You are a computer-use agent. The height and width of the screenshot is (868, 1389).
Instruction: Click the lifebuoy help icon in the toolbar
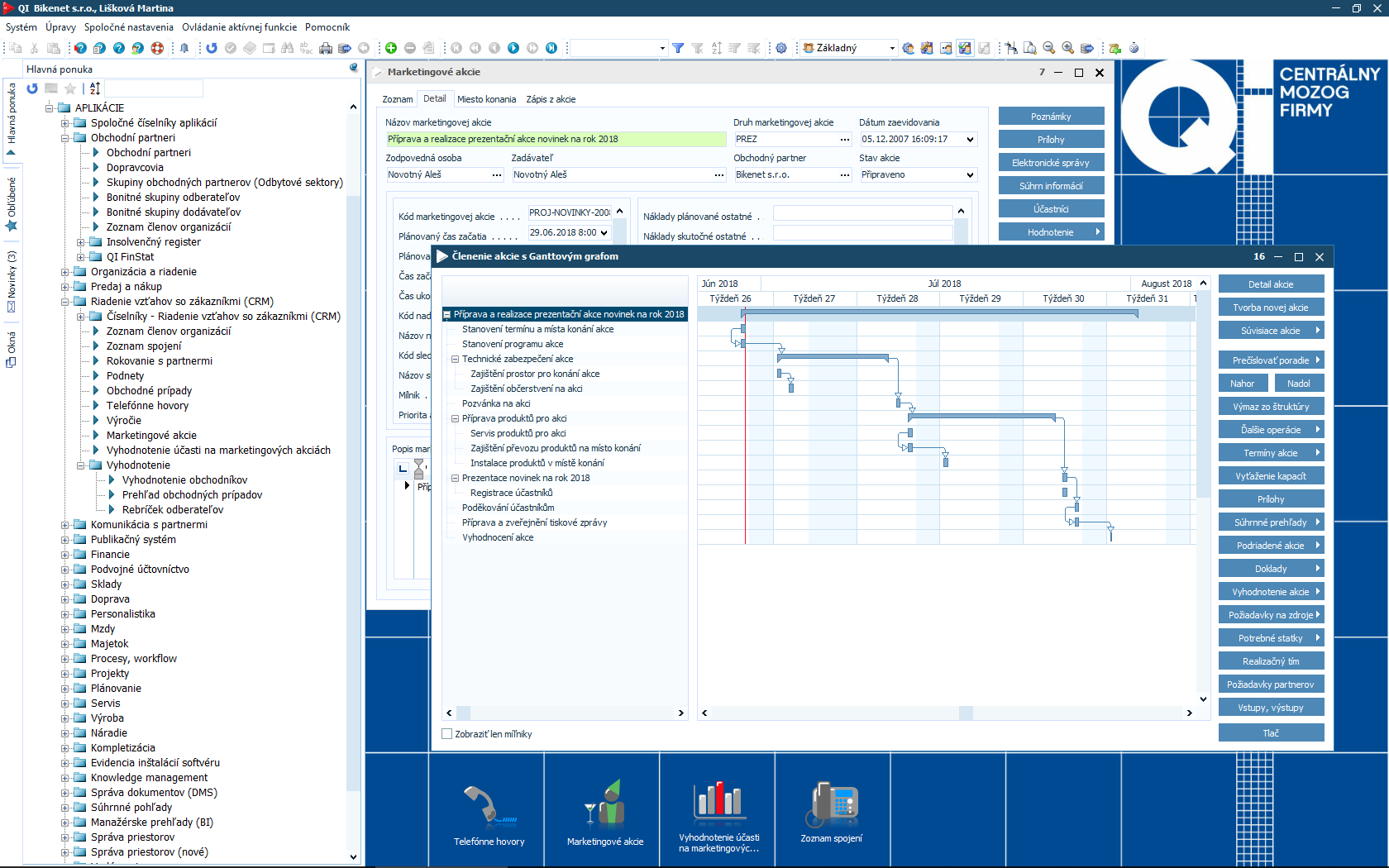(157, 48)
